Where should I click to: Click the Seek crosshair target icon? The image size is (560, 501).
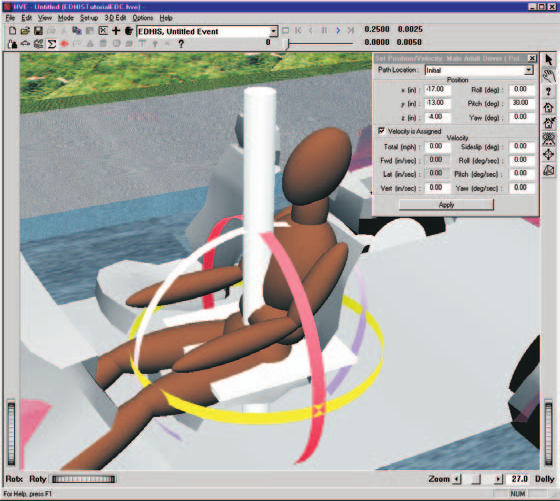click(549, 154)
